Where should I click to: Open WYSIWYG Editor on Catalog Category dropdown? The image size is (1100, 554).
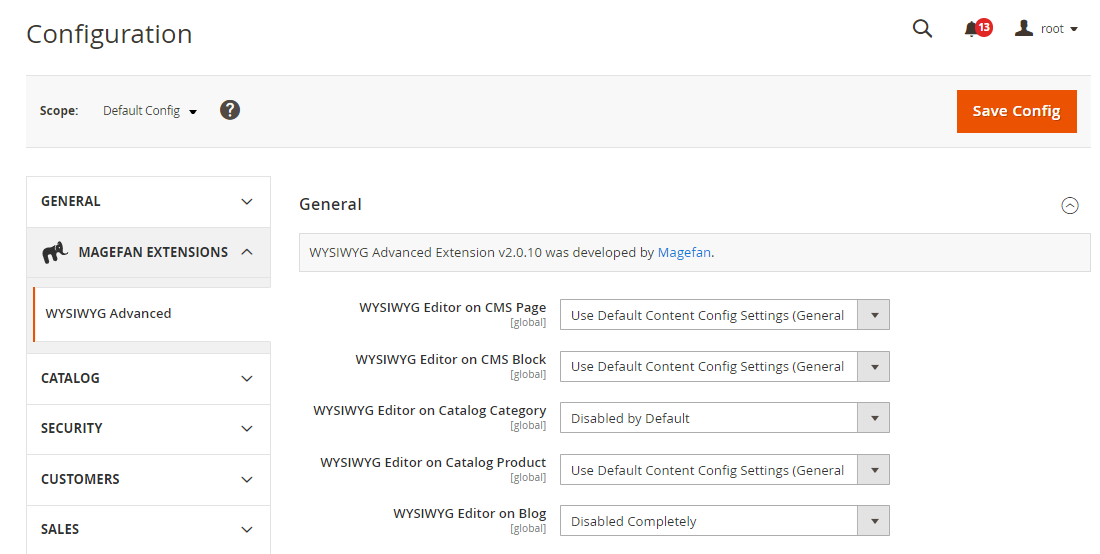point(725,418)
